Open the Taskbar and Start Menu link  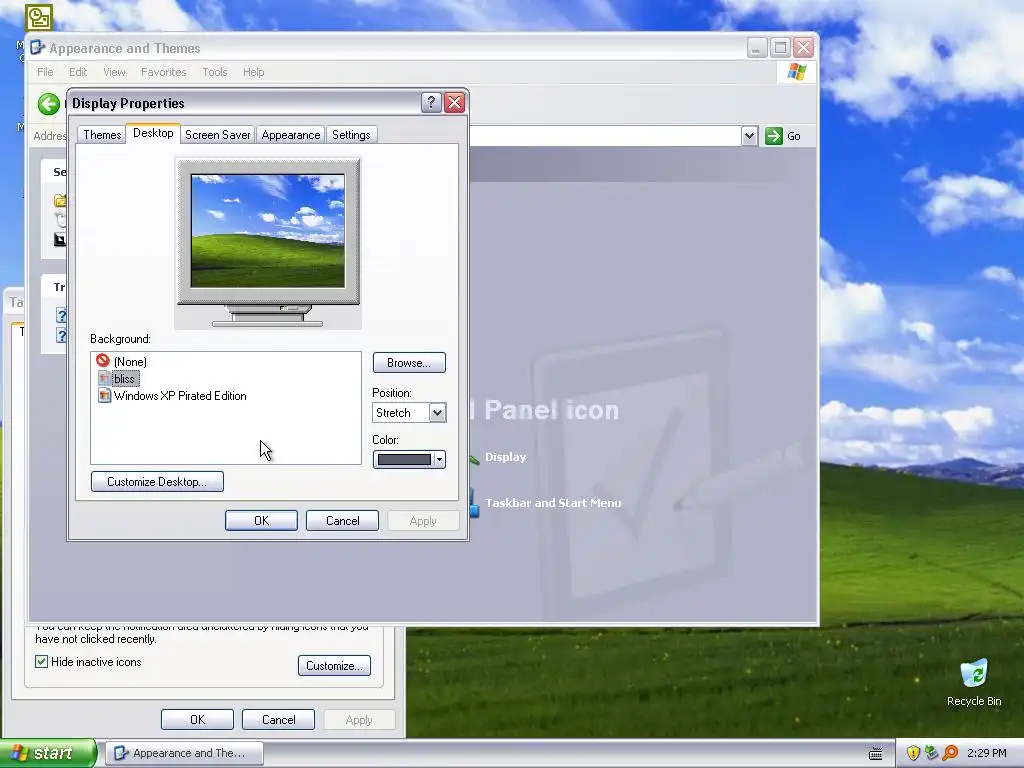553,503
